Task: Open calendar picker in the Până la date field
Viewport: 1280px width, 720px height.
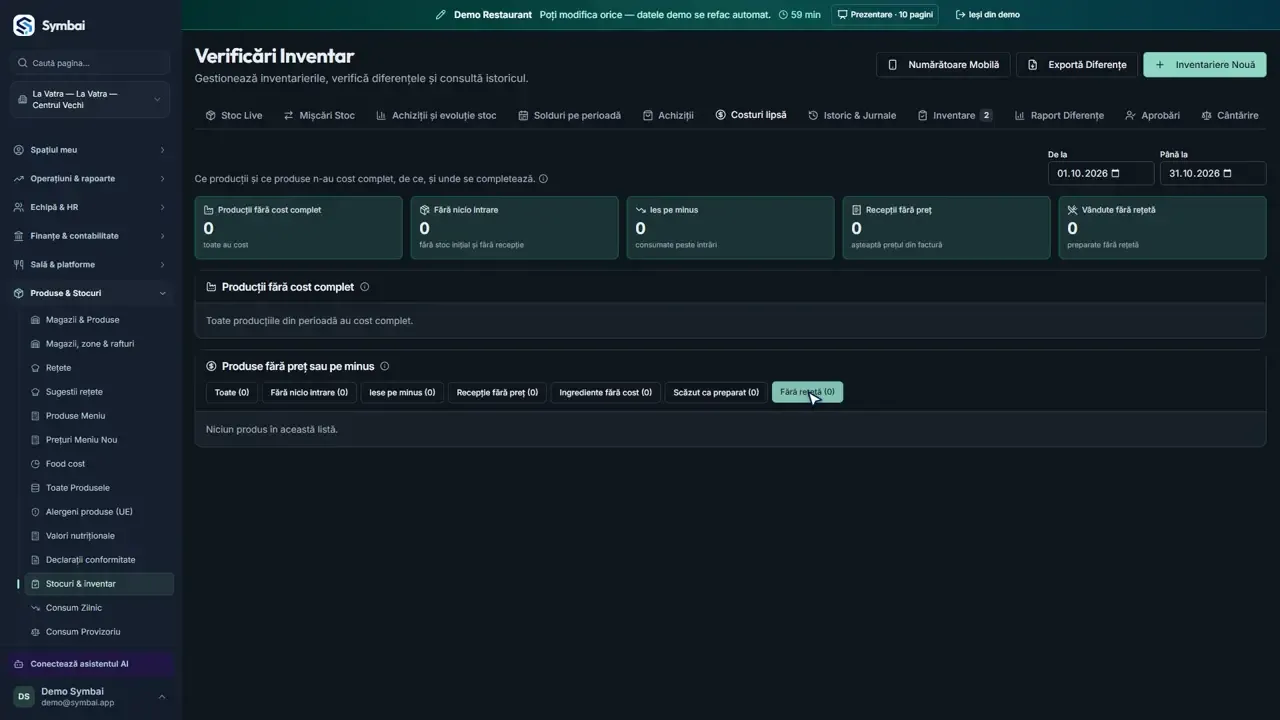Action: [1228, 173]
